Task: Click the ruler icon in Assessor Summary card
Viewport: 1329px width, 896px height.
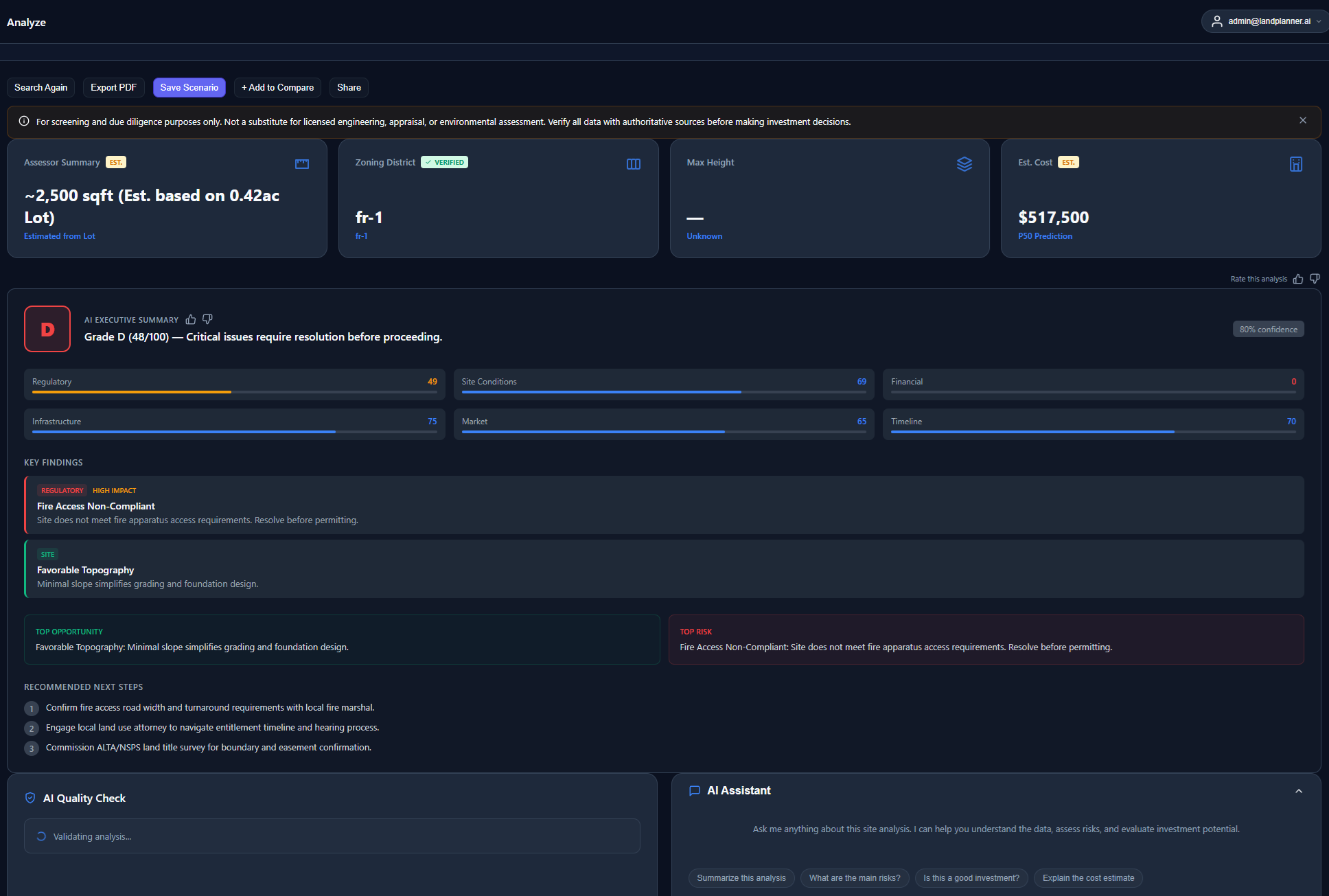Action: 302,164
